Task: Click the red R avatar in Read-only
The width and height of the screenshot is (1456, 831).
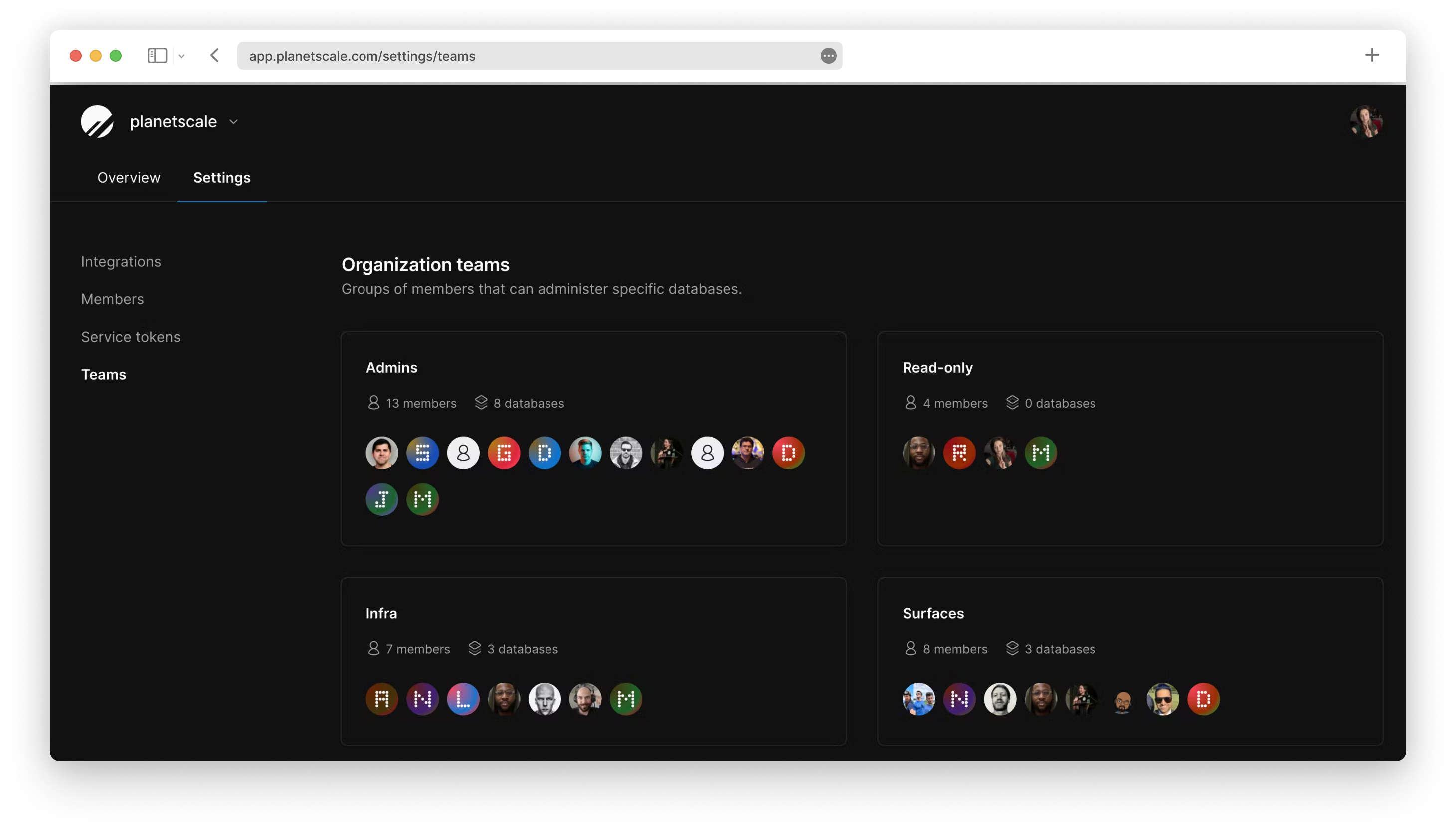Action: click(959, 453)
